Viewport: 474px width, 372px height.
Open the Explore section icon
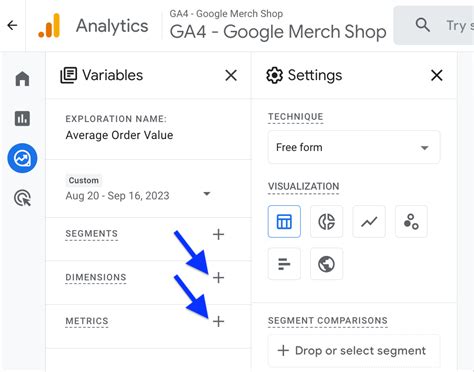pos(22,158)
